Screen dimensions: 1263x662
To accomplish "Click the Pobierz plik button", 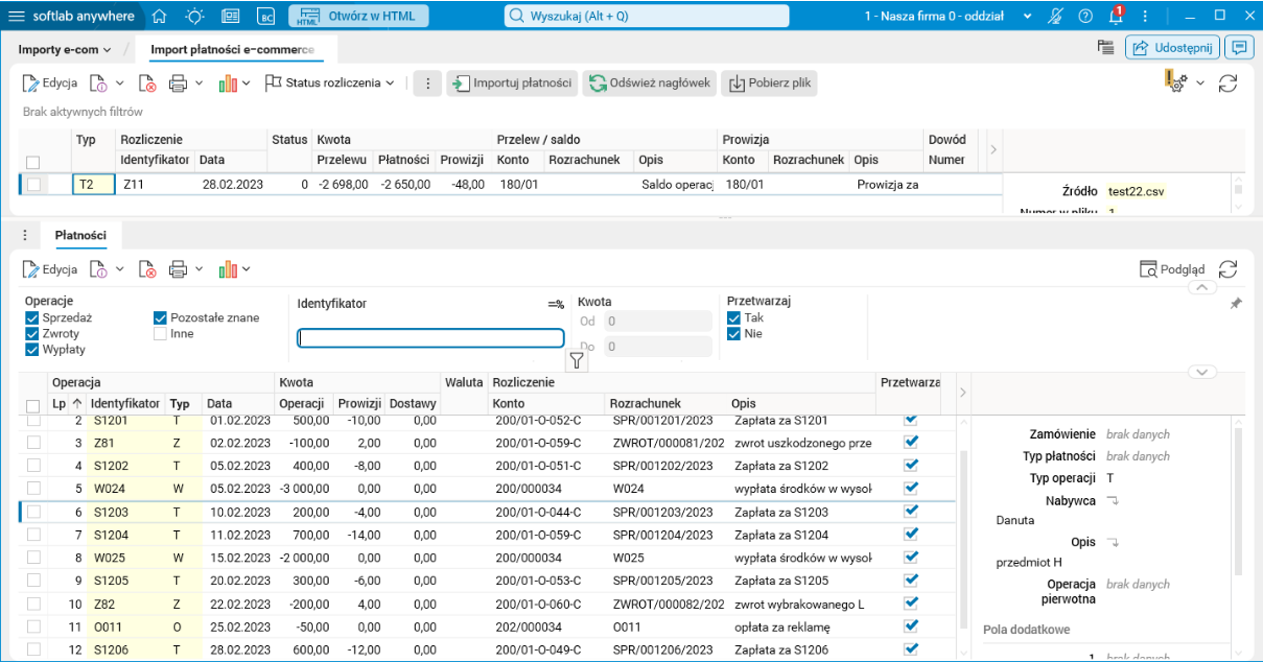I will point(769,83).
